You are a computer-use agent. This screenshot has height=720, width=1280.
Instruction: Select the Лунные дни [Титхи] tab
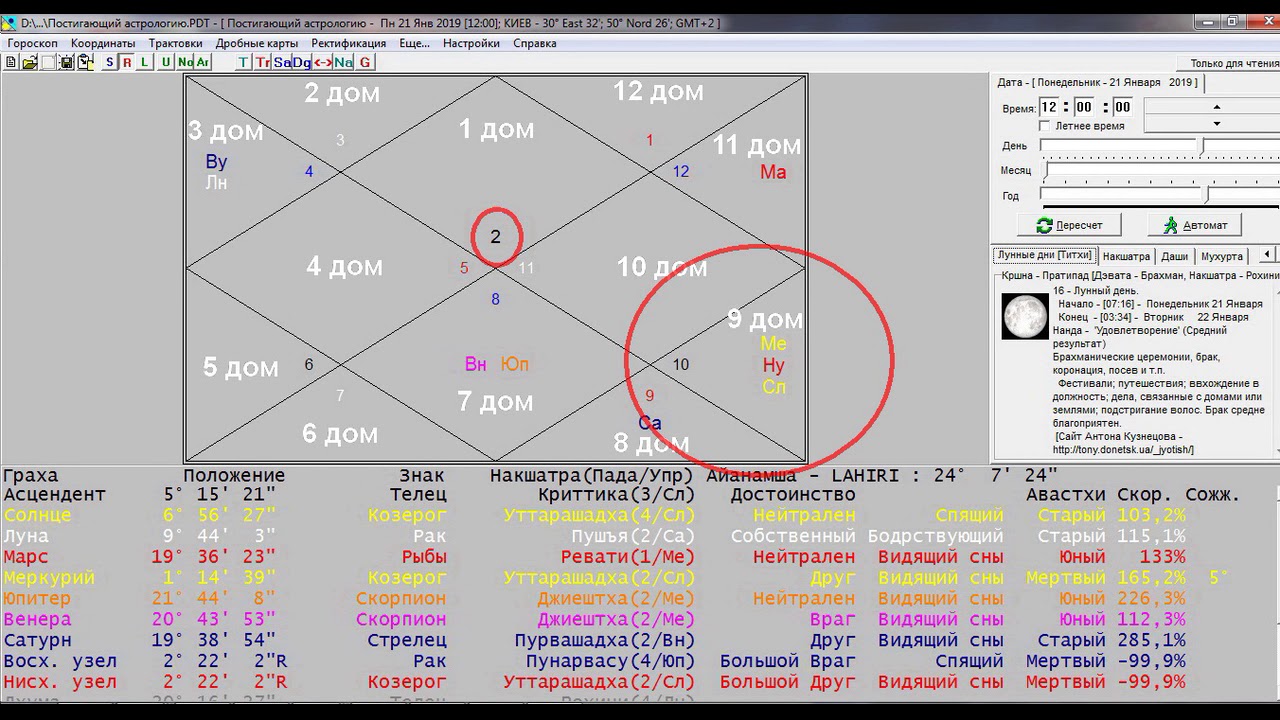pyautogui.click(x=1045, y=255)
